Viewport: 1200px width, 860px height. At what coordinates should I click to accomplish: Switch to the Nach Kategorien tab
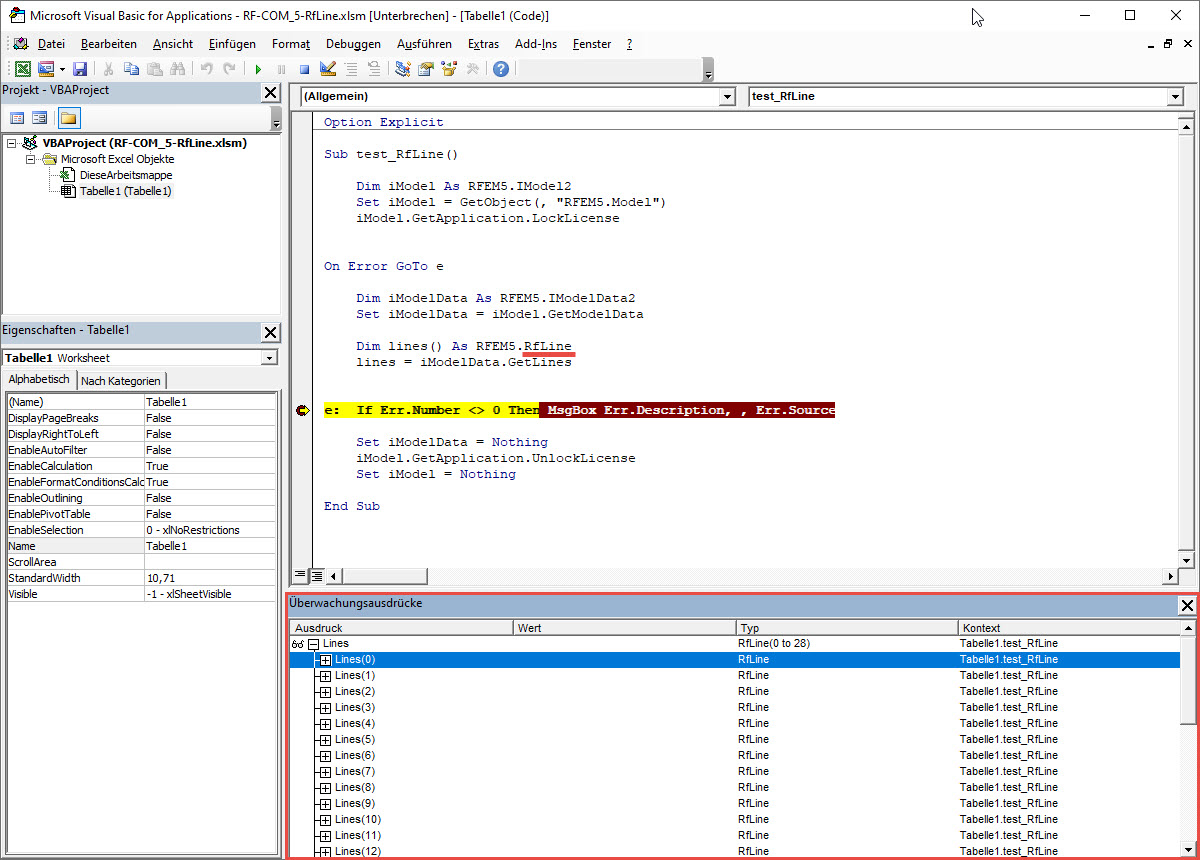pos(120,380)
